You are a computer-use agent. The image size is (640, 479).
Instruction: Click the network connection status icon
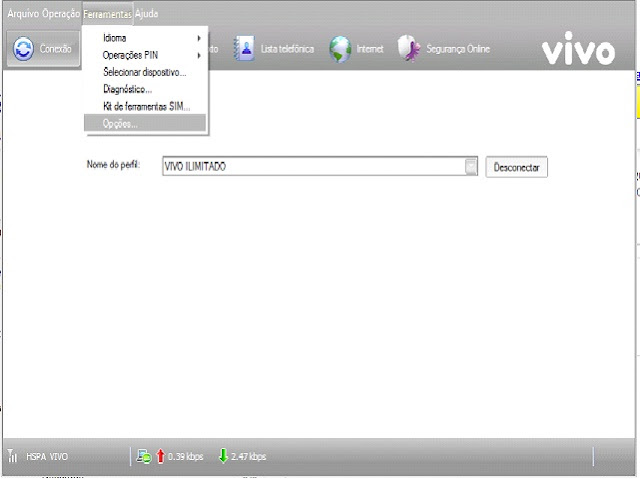144,456
